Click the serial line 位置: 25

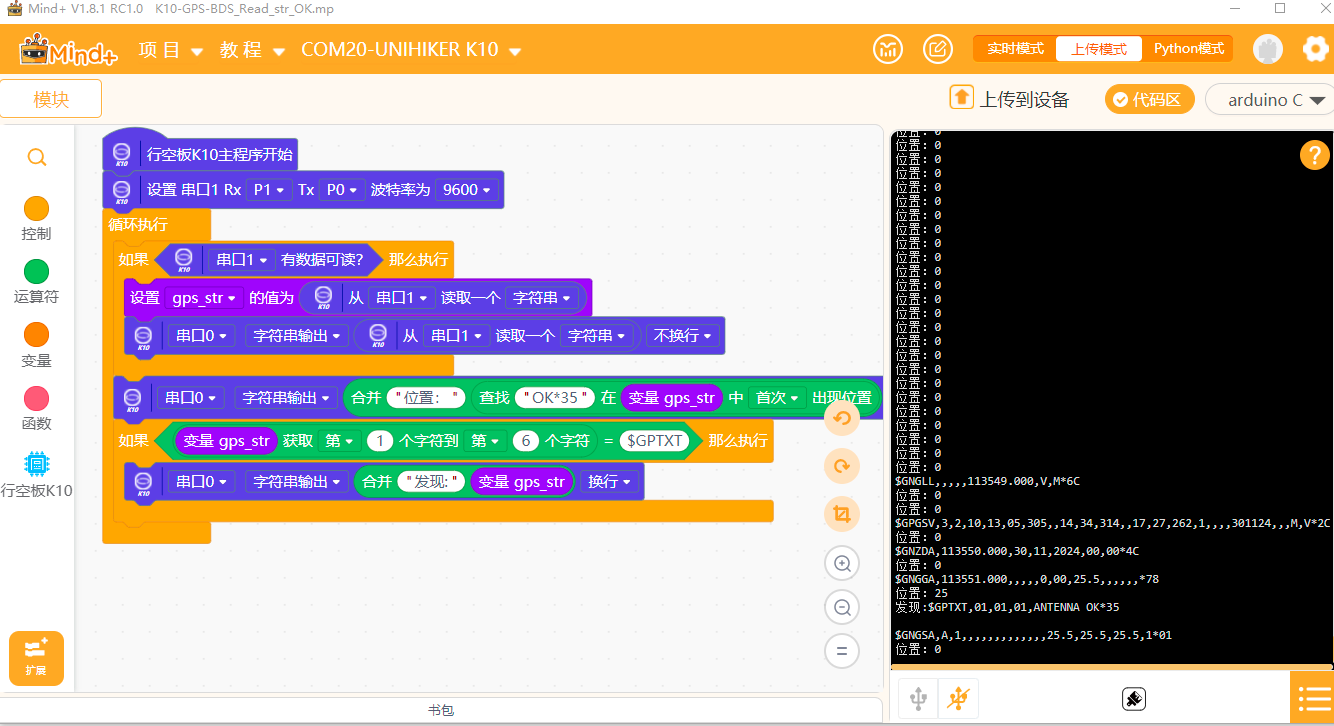pos(920,593)
